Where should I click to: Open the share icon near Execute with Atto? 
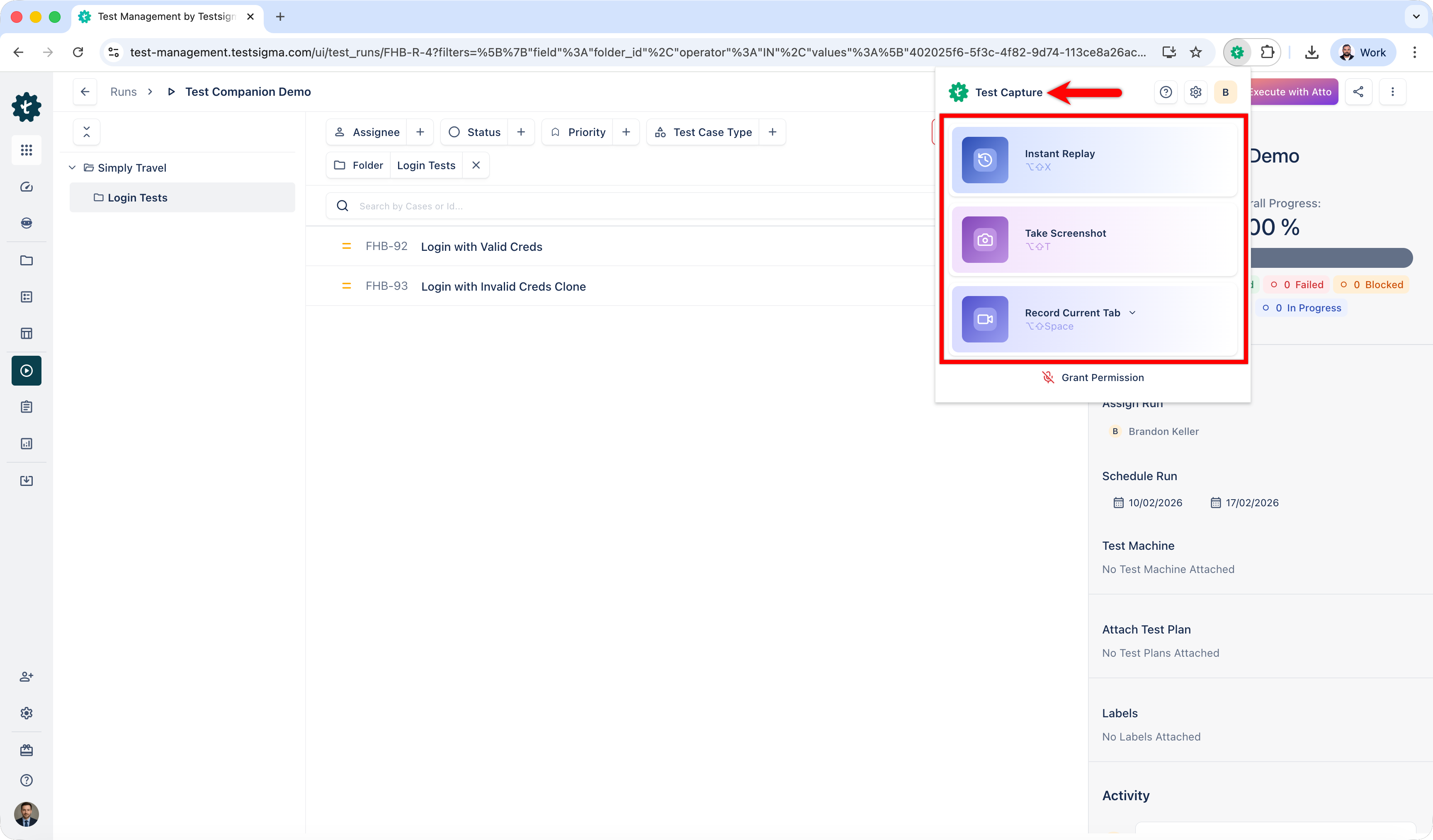coord(1358,92)
